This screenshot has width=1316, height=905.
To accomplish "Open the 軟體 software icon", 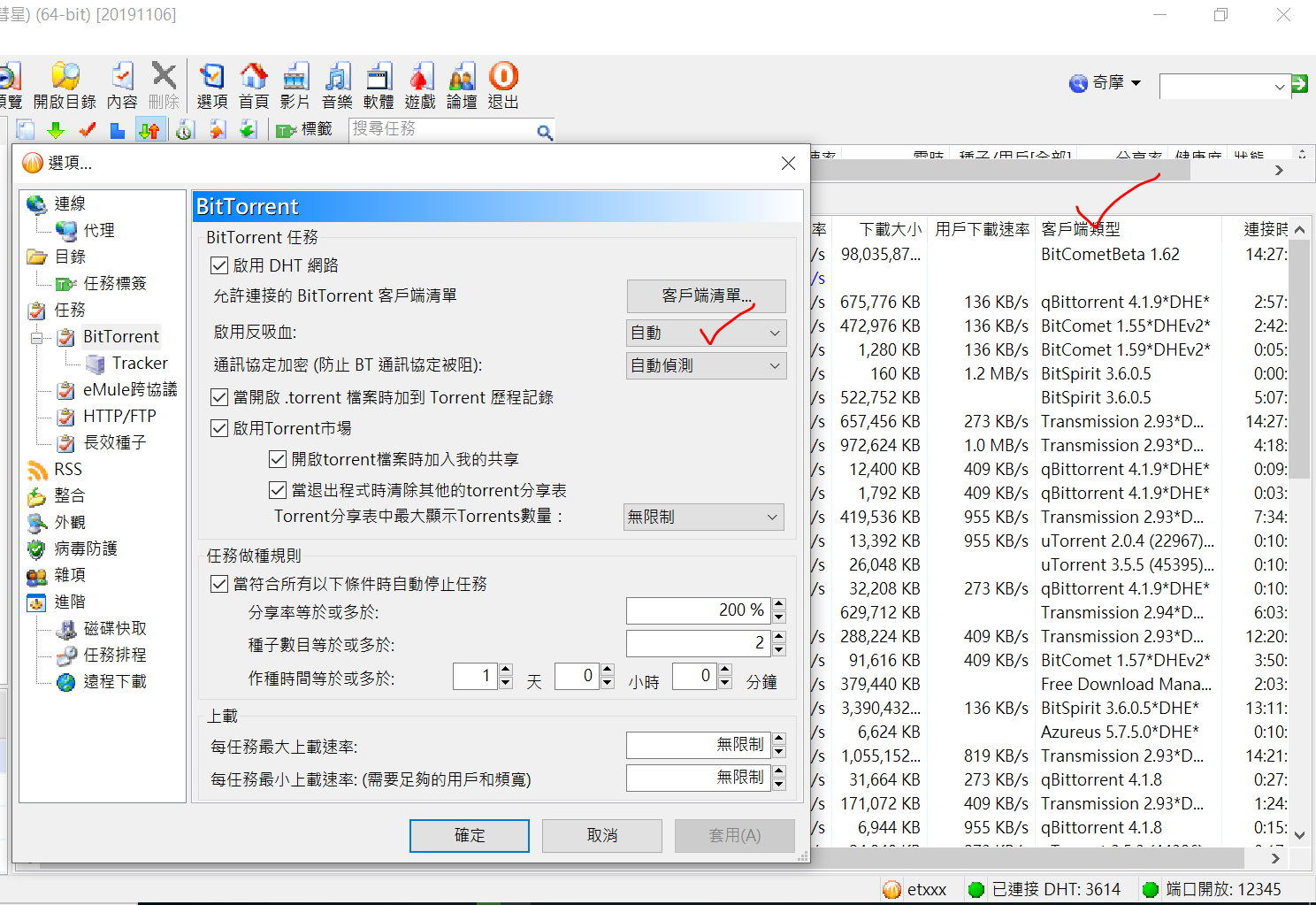I will [x=379, y=85].
